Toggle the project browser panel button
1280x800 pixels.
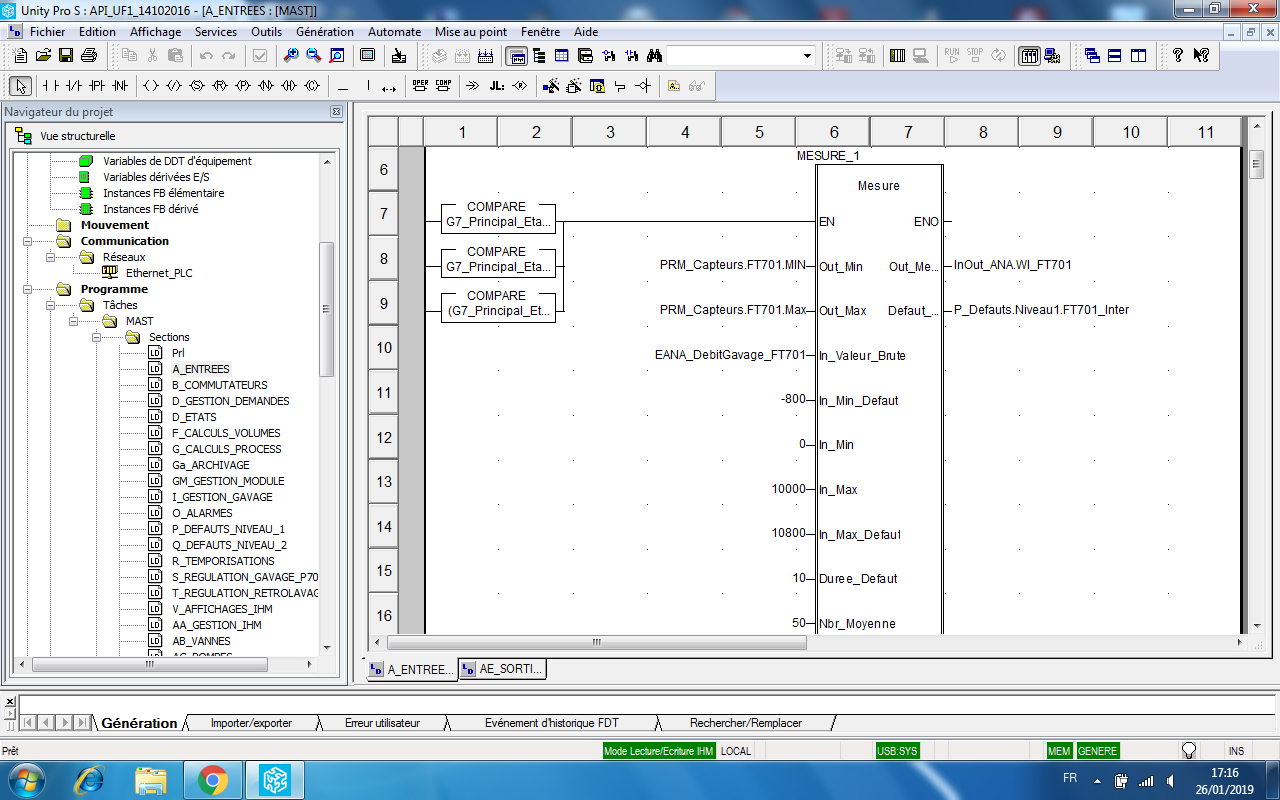[517, 55]
